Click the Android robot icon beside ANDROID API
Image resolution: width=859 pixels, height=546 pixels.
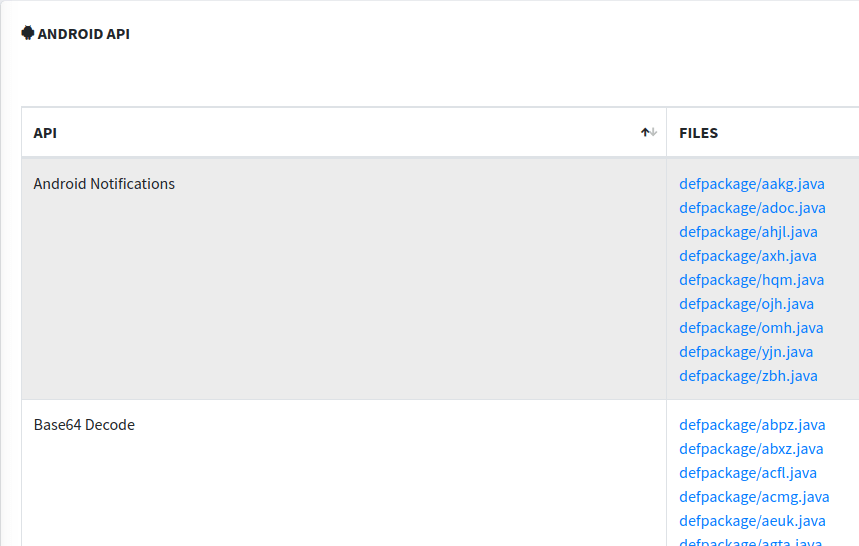point(27,33)
